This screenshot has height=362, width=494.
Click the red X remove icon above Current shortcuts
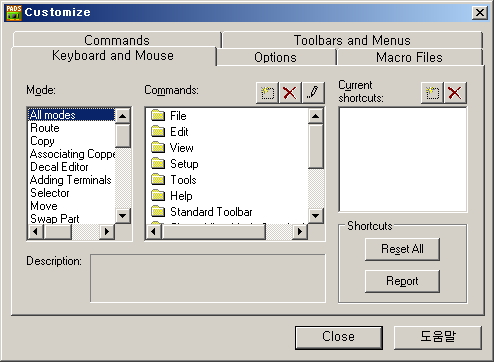[455, 93]
